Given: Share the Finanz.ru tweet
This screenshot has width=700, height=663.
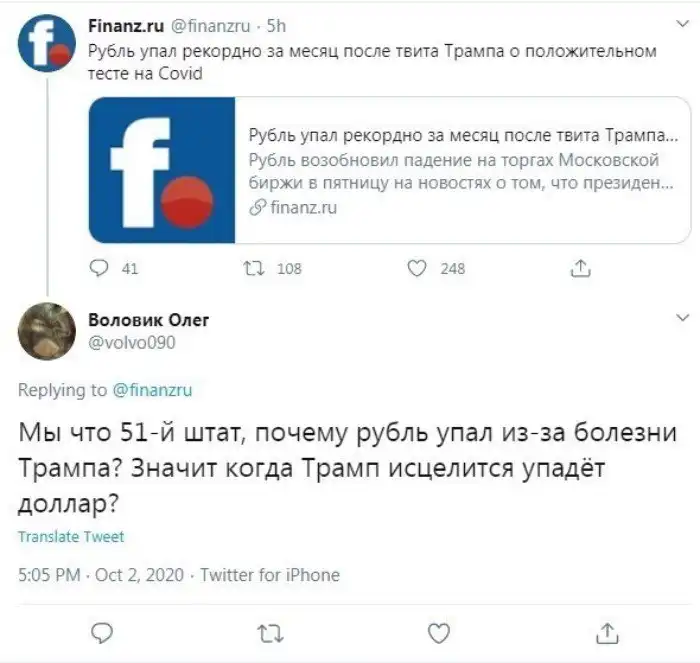Looking at the screenshot, I should pos(580,268).
